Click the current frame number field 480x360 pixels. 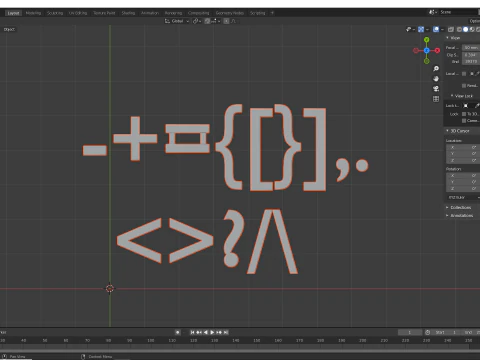point(410,332)
